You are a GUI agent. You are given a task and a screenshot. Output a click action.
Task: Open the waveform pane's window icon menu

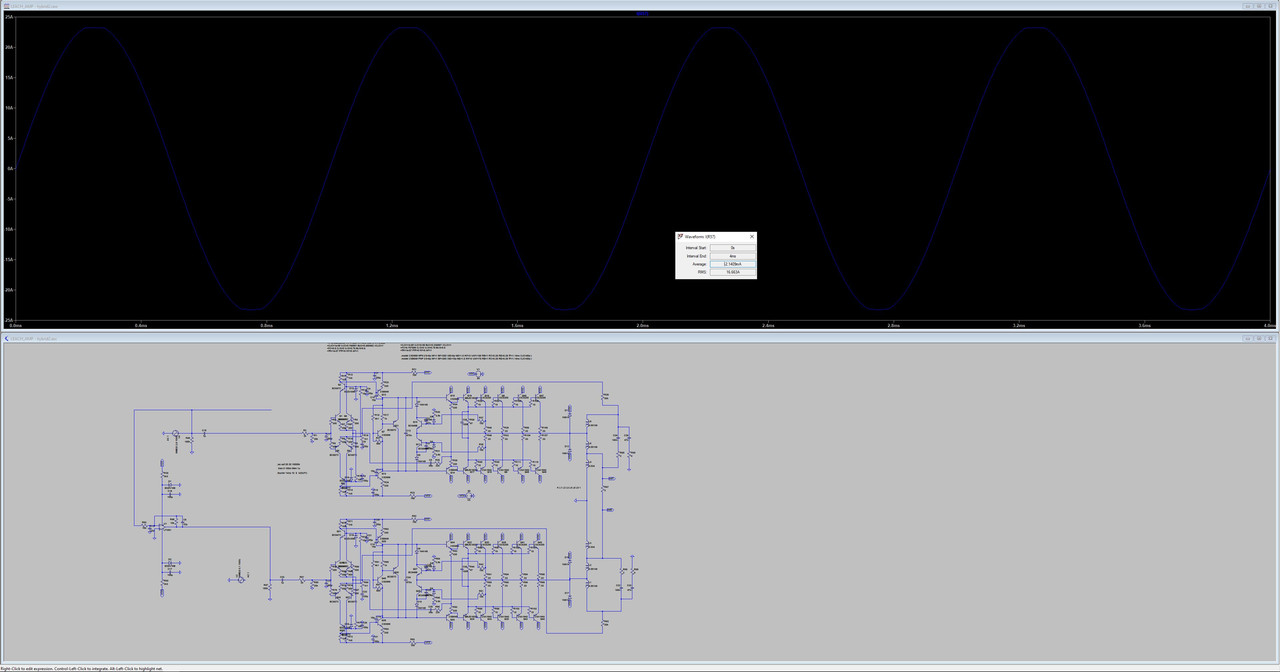[5, 5]
